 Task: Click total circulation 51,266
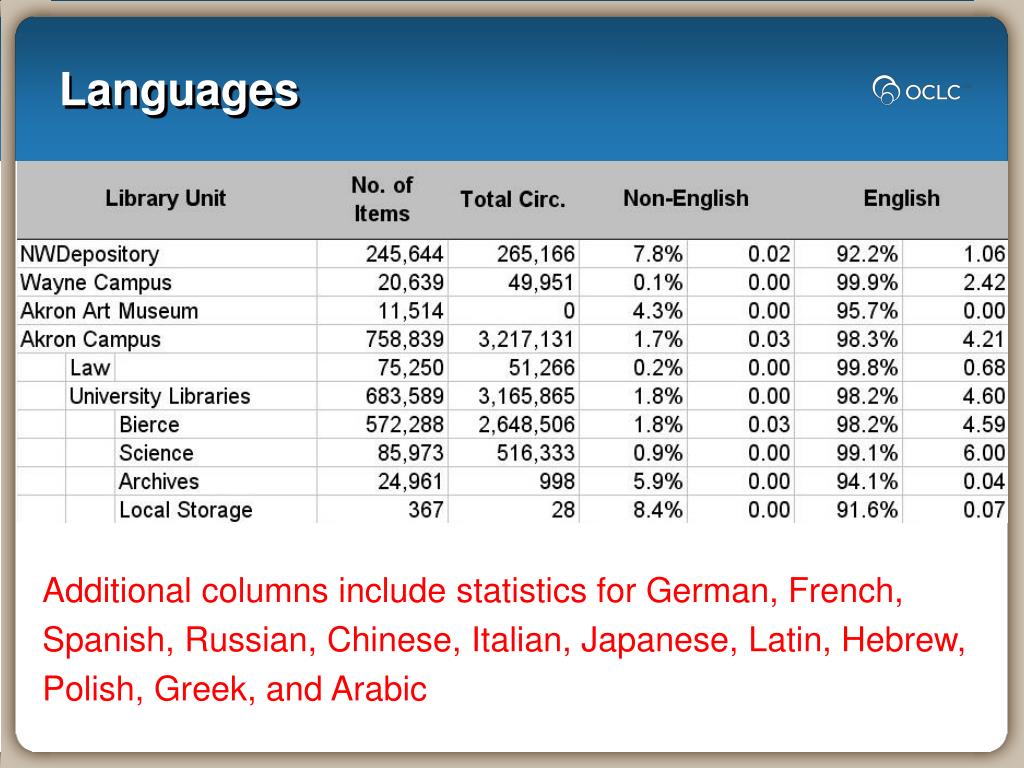click(x=542, y=368)
